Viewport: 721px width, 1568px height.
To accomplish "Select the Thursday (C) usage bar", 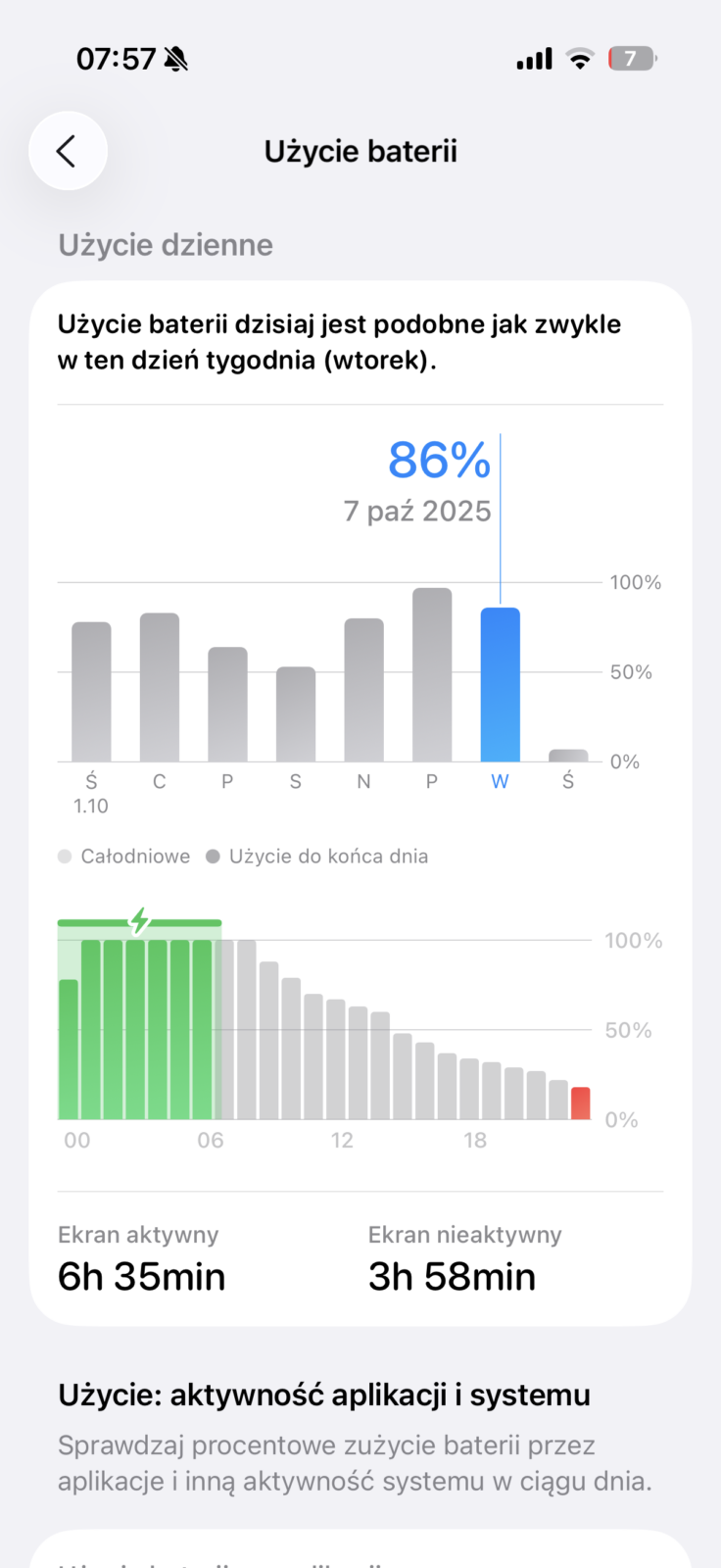I will [x=160, y=687].
